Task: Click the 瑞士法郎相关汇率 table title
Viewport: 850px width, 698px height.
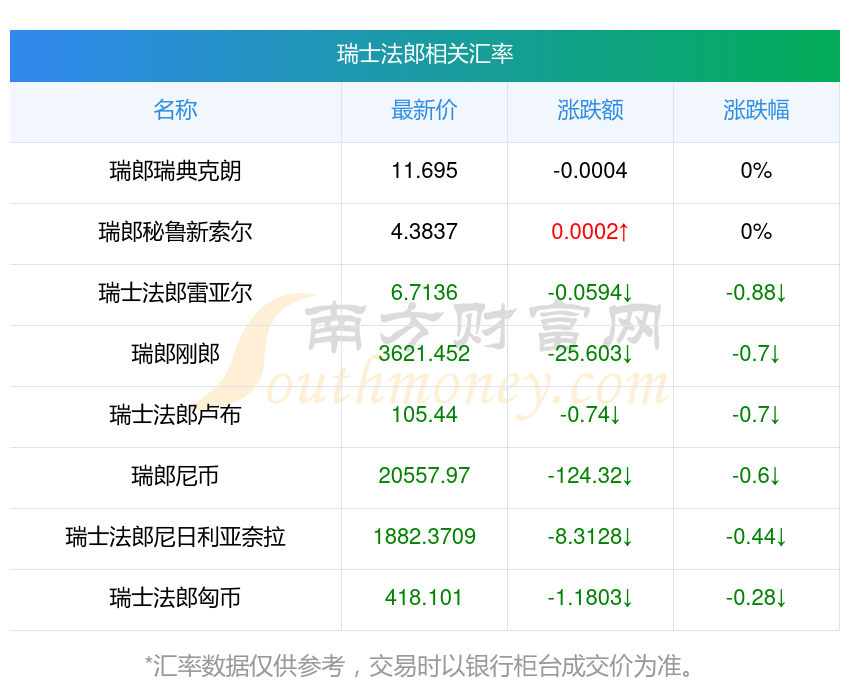Action: (x=424, y=54)
